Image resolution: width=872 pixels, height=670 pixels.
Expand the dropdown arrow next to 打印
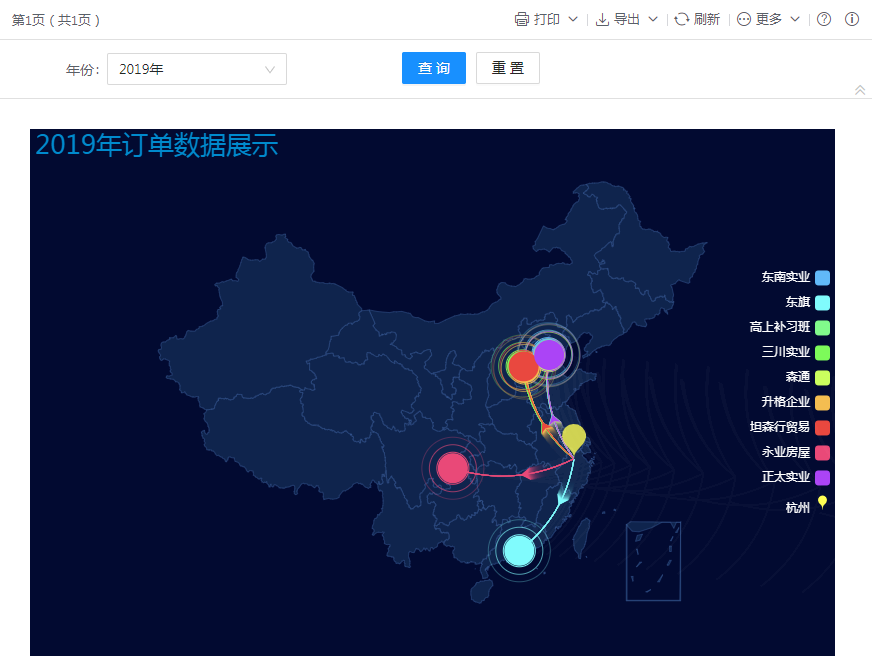coord(573,19)
